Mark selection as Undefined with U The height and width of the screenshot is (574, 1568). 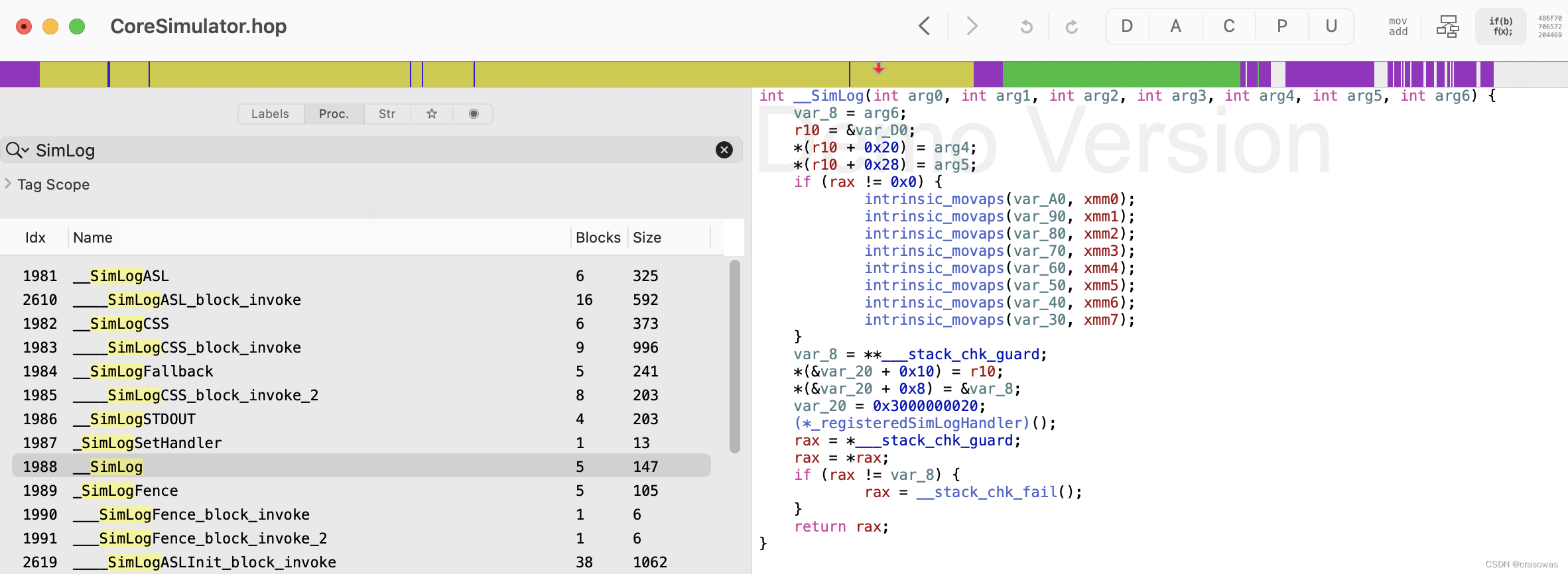click(x=1331, y=26)
